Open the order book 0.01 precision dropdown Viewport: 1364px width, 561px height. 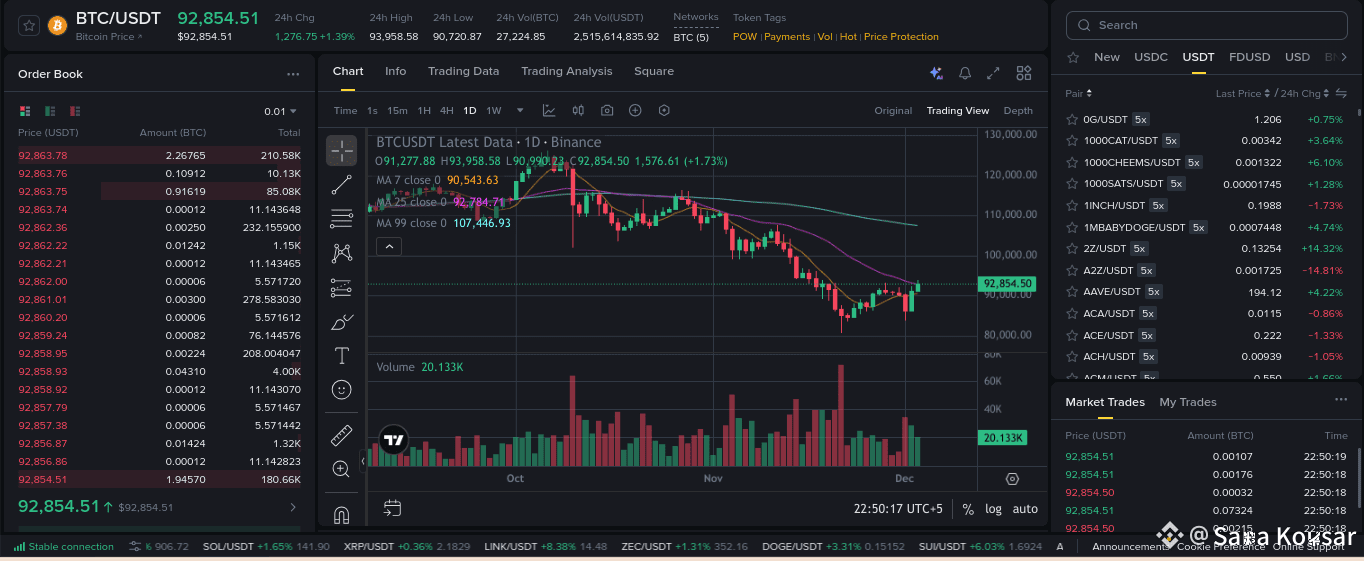click(x=280, y=111)
